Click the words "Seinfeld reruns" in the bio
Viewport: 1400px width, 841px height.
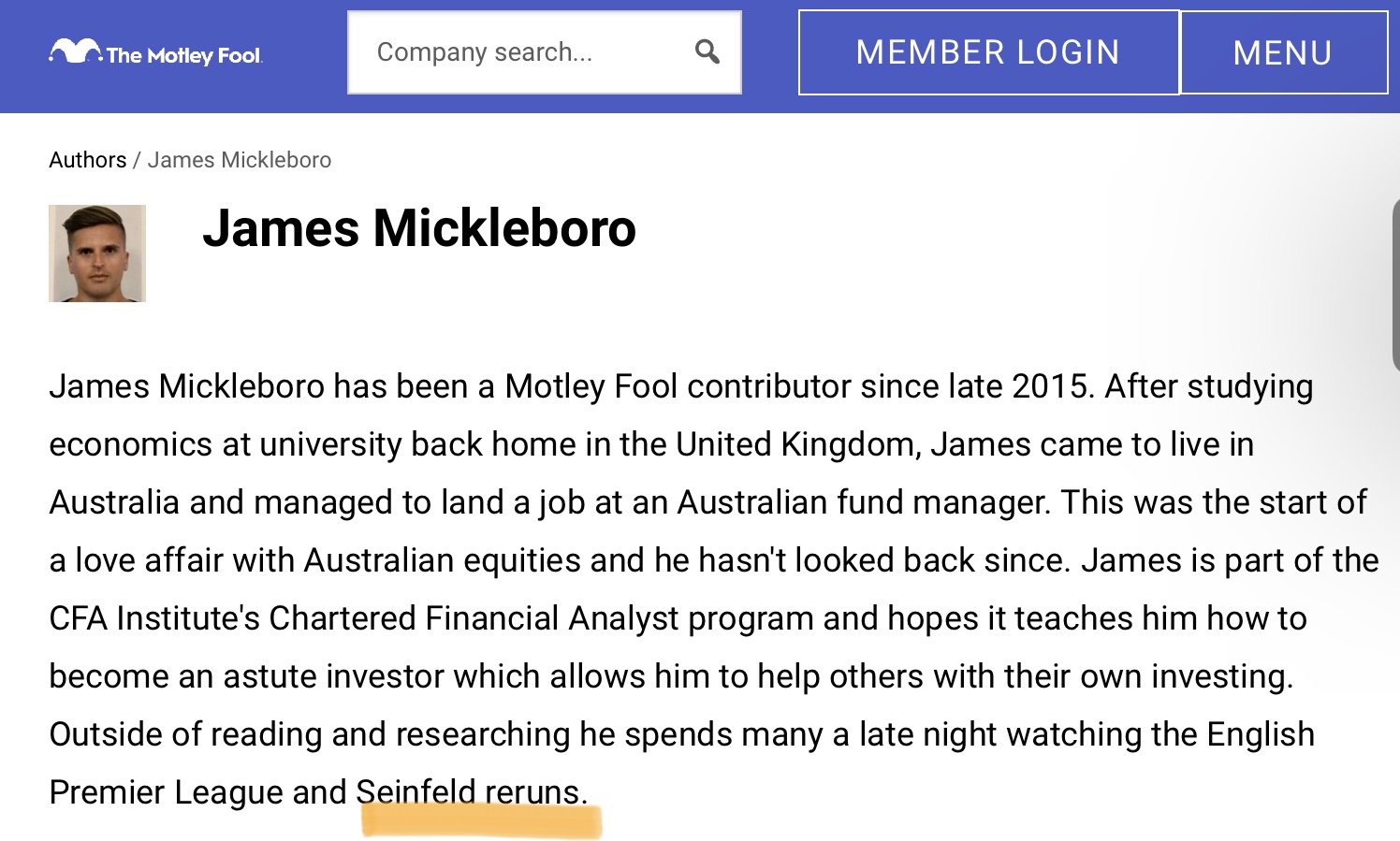[471, 792]
